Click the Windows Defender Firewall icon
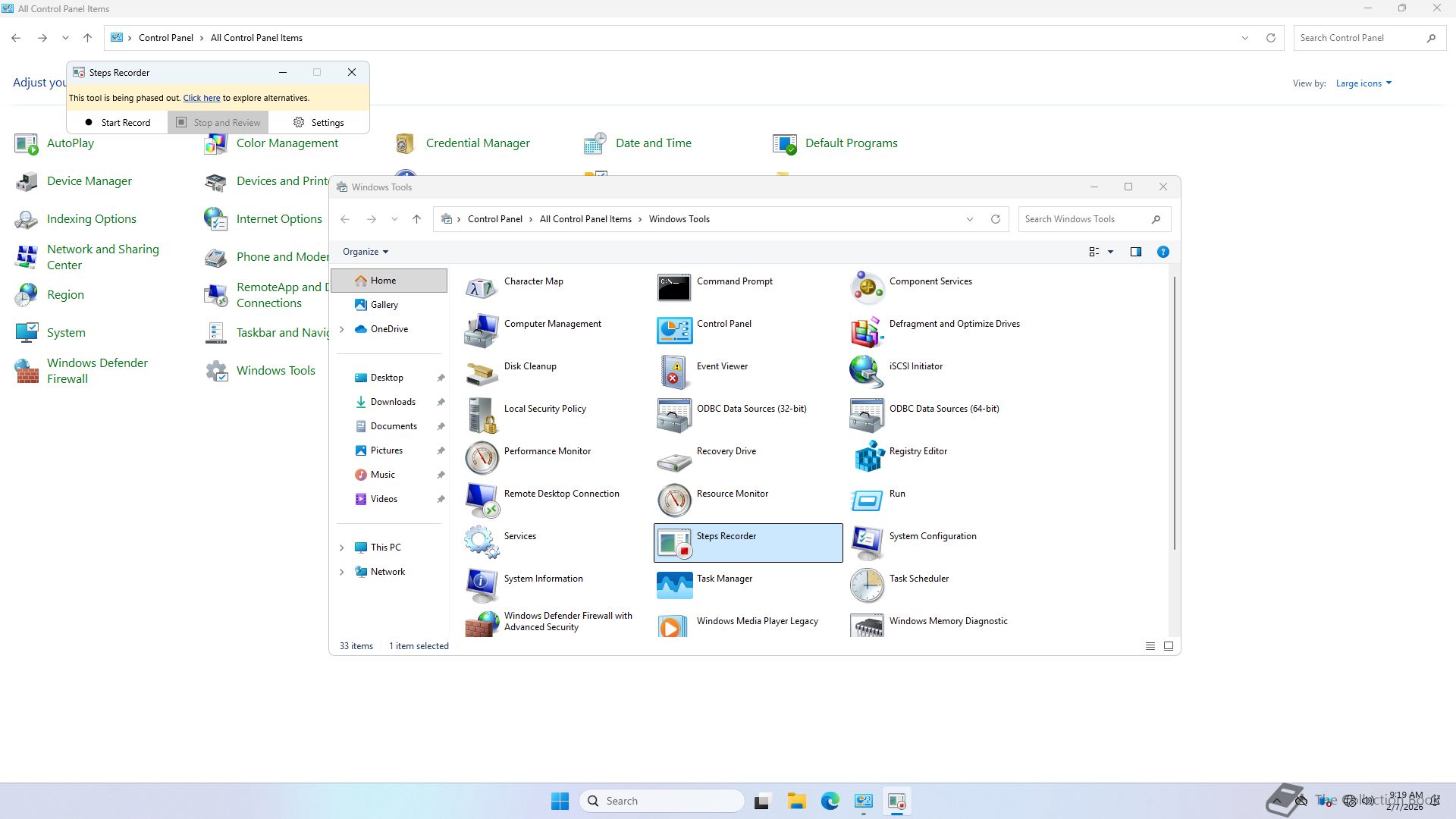This screenshot has height=819, width=1456. point(27,371)
